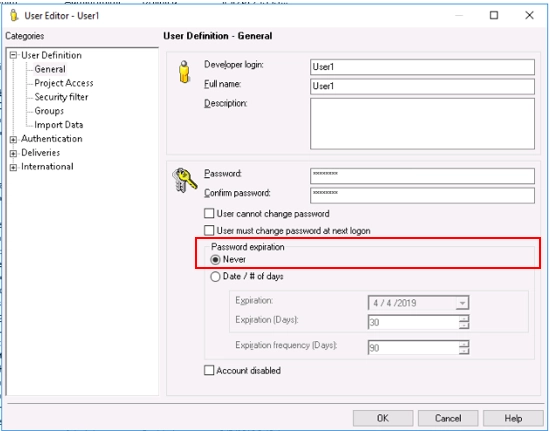The height and width of the screenshot is (431, 550).
Task: Click the yellow user figure icon
Action: tap(184, 72)
